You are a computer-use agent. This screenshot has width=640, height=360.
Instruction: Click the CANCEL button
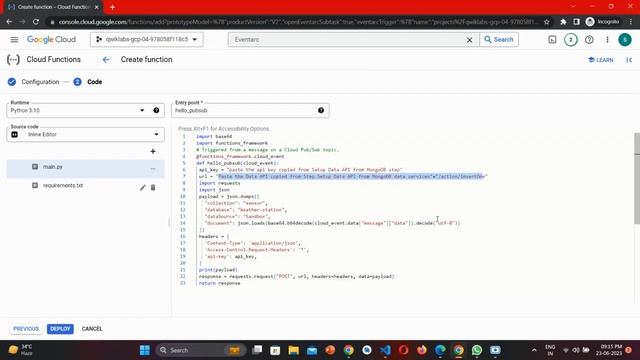pos(92,329)
